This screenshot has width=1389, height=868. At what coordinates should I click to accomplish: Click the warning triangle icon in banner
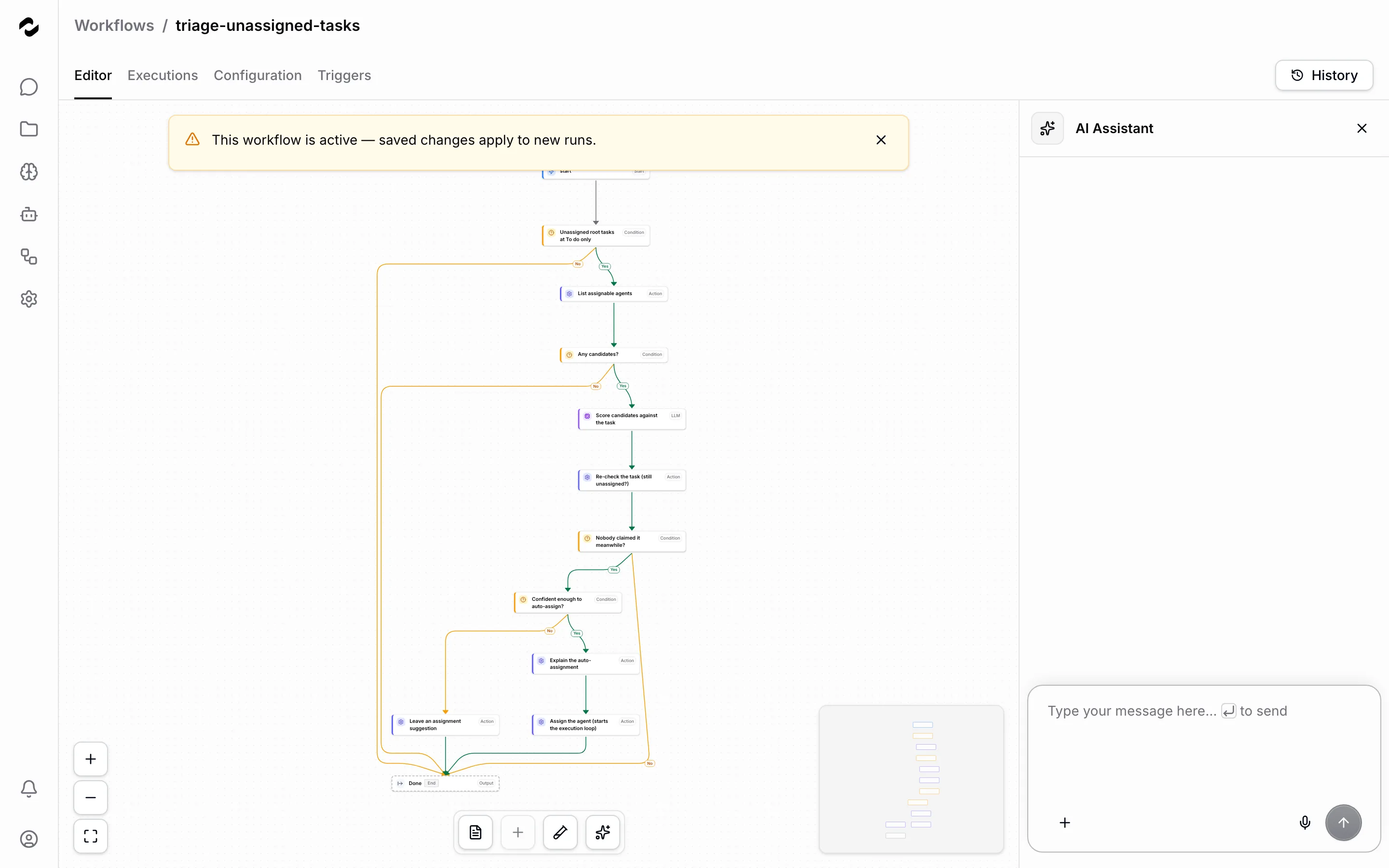point(192,139)
